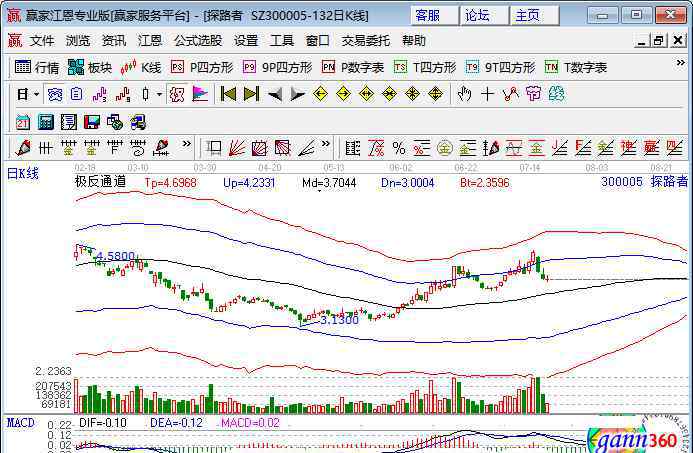693x453 pixels.
Task: Open the P数字表 tool
Action: 353,68
